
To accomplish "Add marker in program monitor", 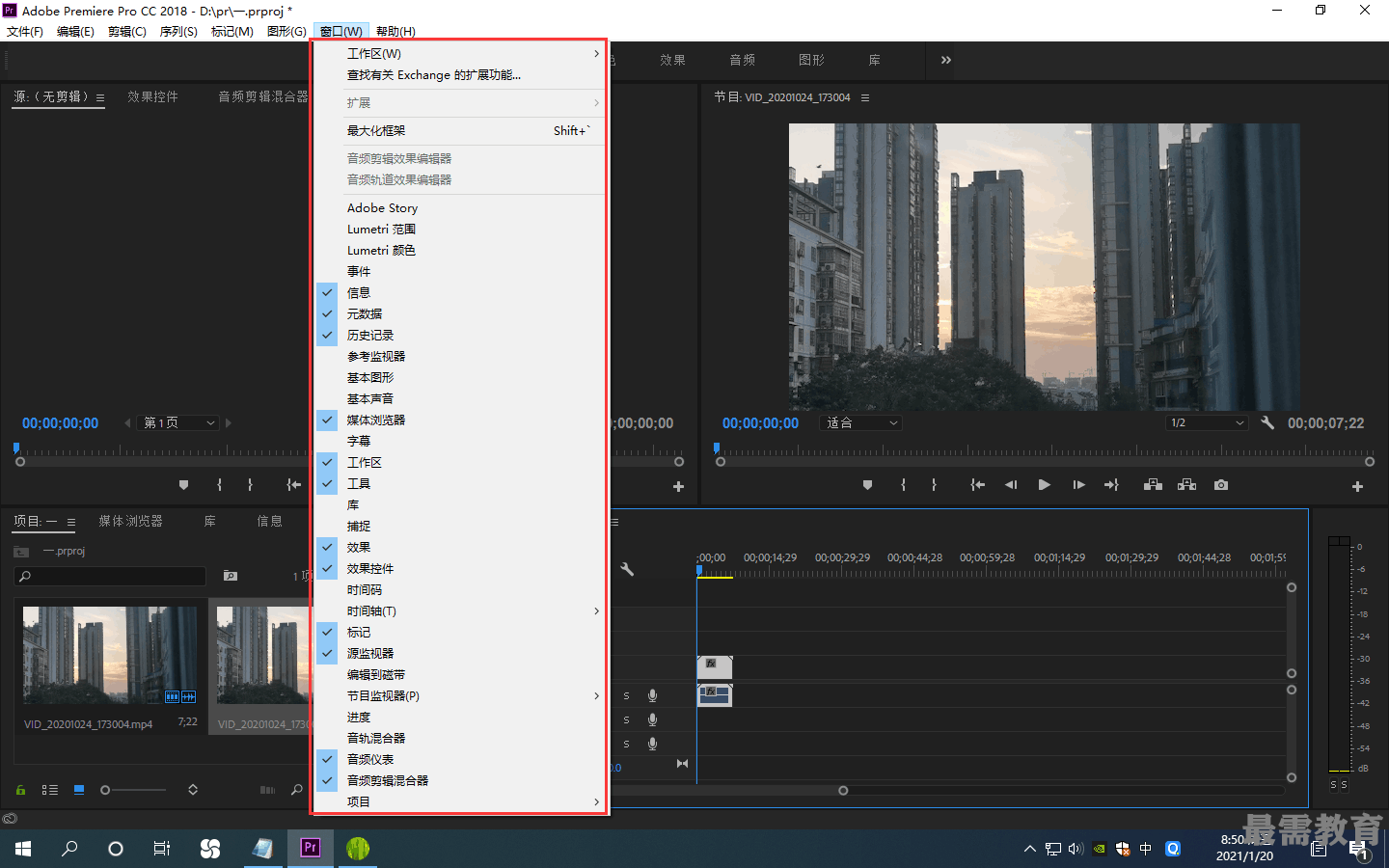I will (867, 485).
